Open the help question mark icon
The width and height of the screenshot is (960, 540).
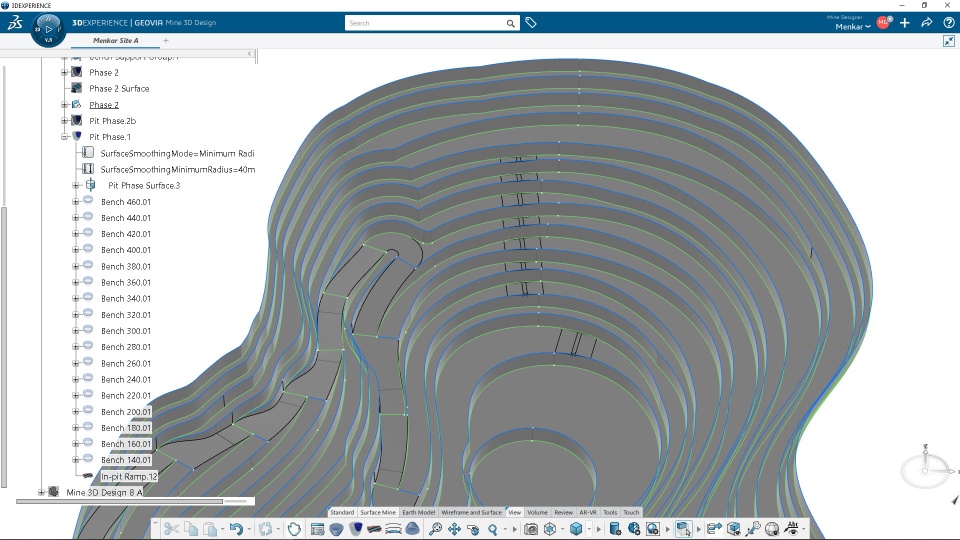click(949, 23)
